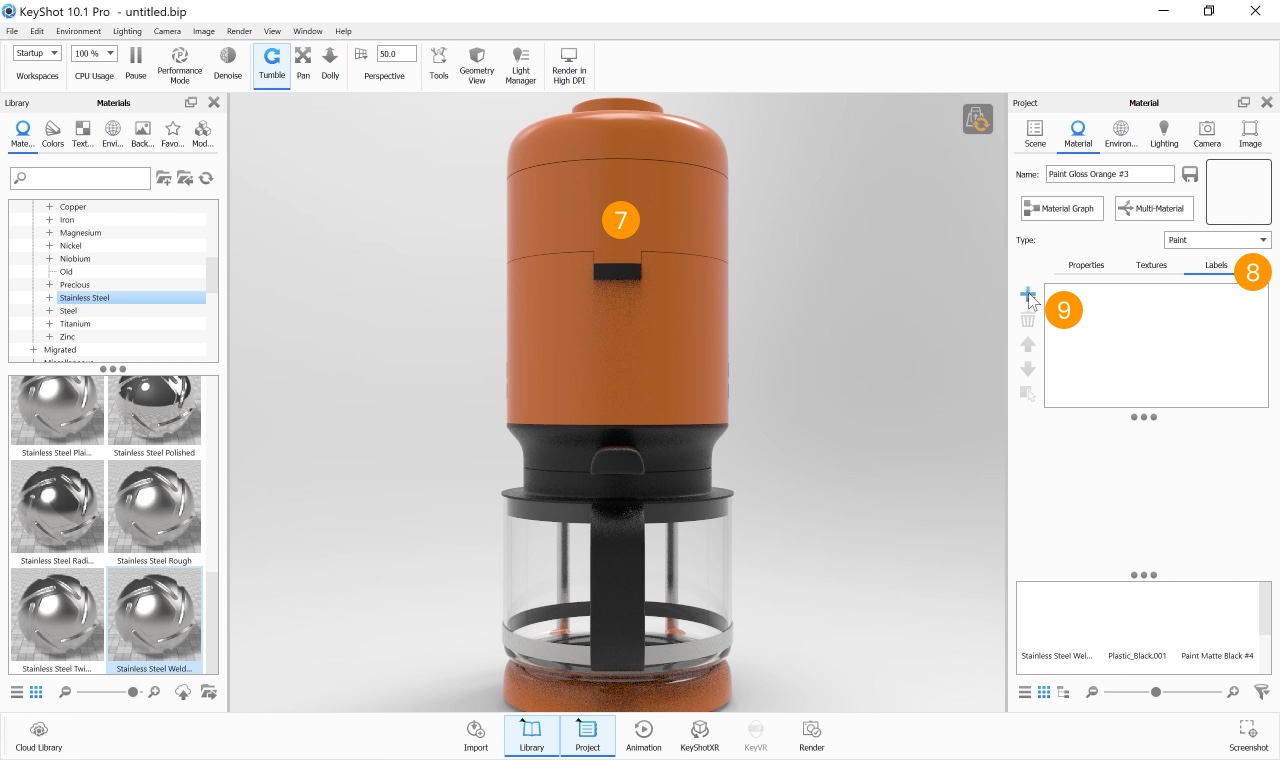The width and height of the screenshot is (1280, 760).
Task: Open the Geometry View
Action: point(477,63)
